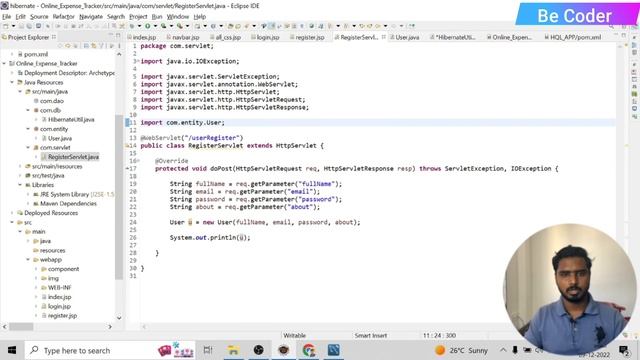Collapse the com.entity package
640x360 pixels.
[x=28, y=129]
